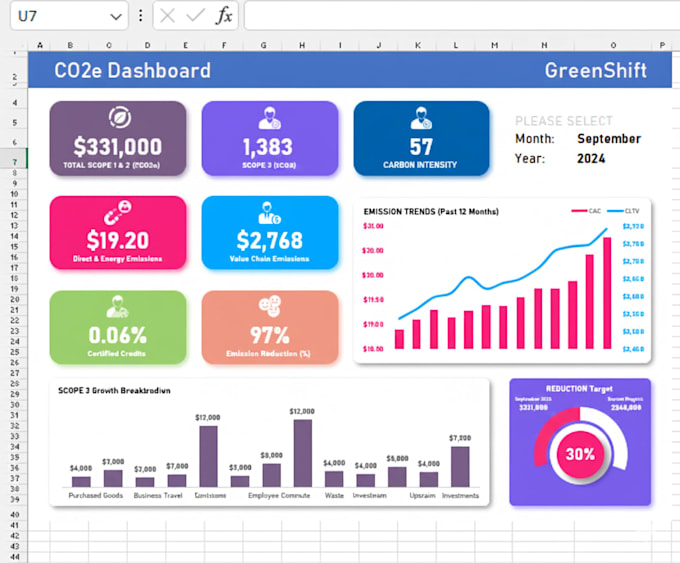The image size is (680, 563).
Task: Click into the formula bar field
Action: [462, 16]
